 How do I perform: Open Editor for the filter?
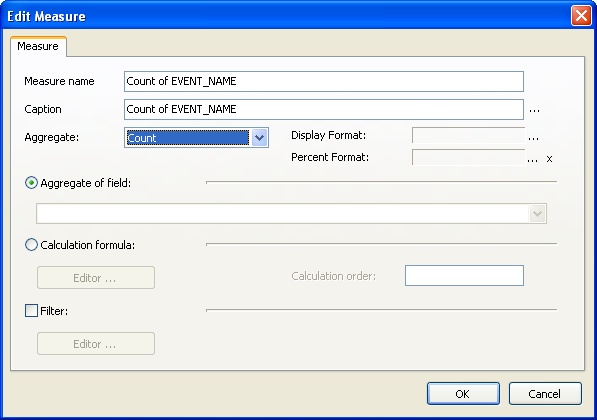(x=96, y=344)
